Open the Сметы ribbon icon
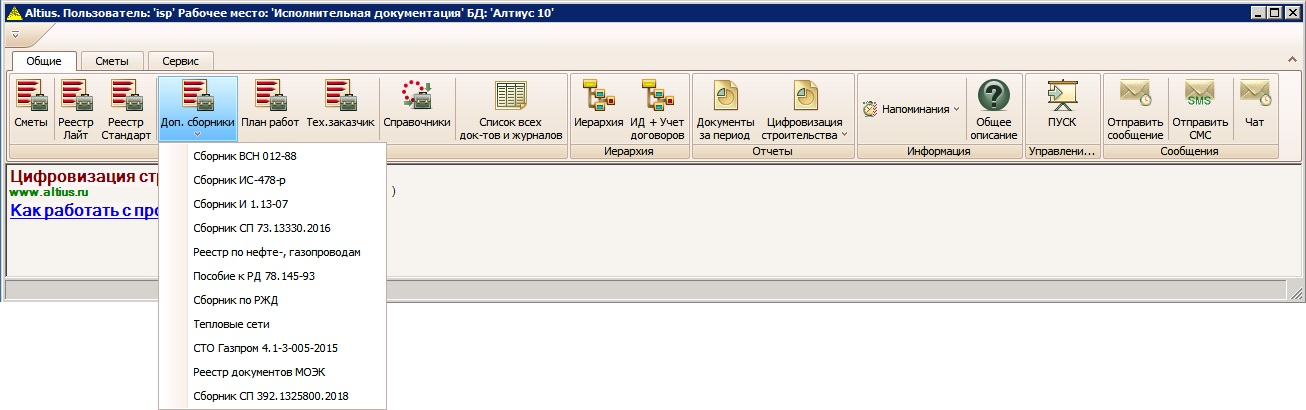Viewport: 1306px width, 410px height. [30, 108]
